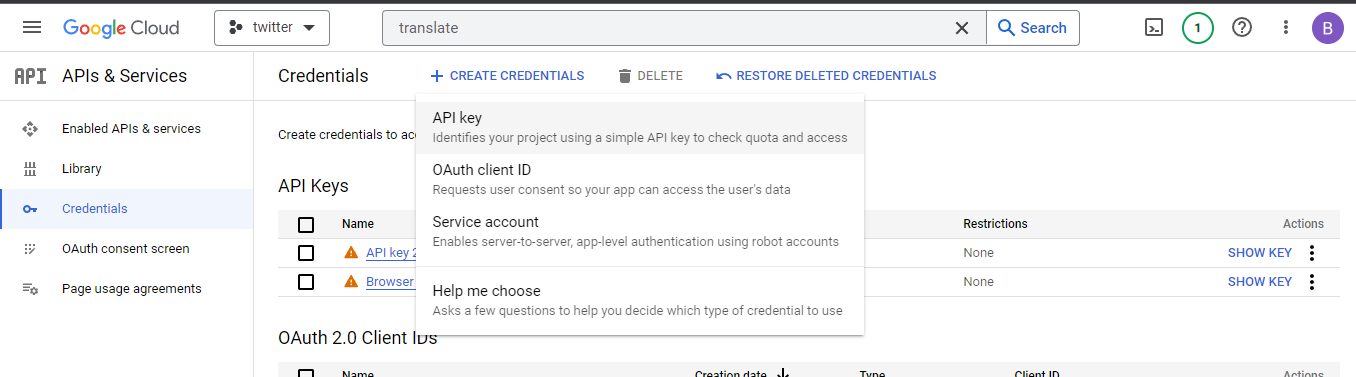Image resolution: width=1356 pixels, height=377 pixels.
Task: Tick the checkbox for Browser key row
Action: tap(306, 282)
